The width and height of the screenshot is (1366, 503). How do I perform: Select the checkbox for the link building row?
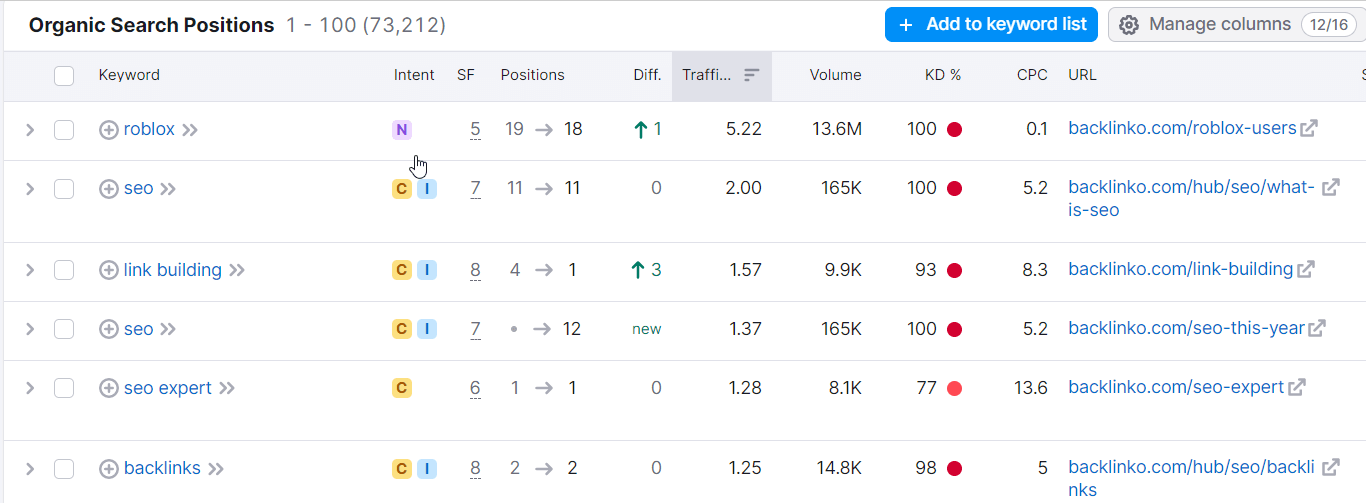coord(64,270)
